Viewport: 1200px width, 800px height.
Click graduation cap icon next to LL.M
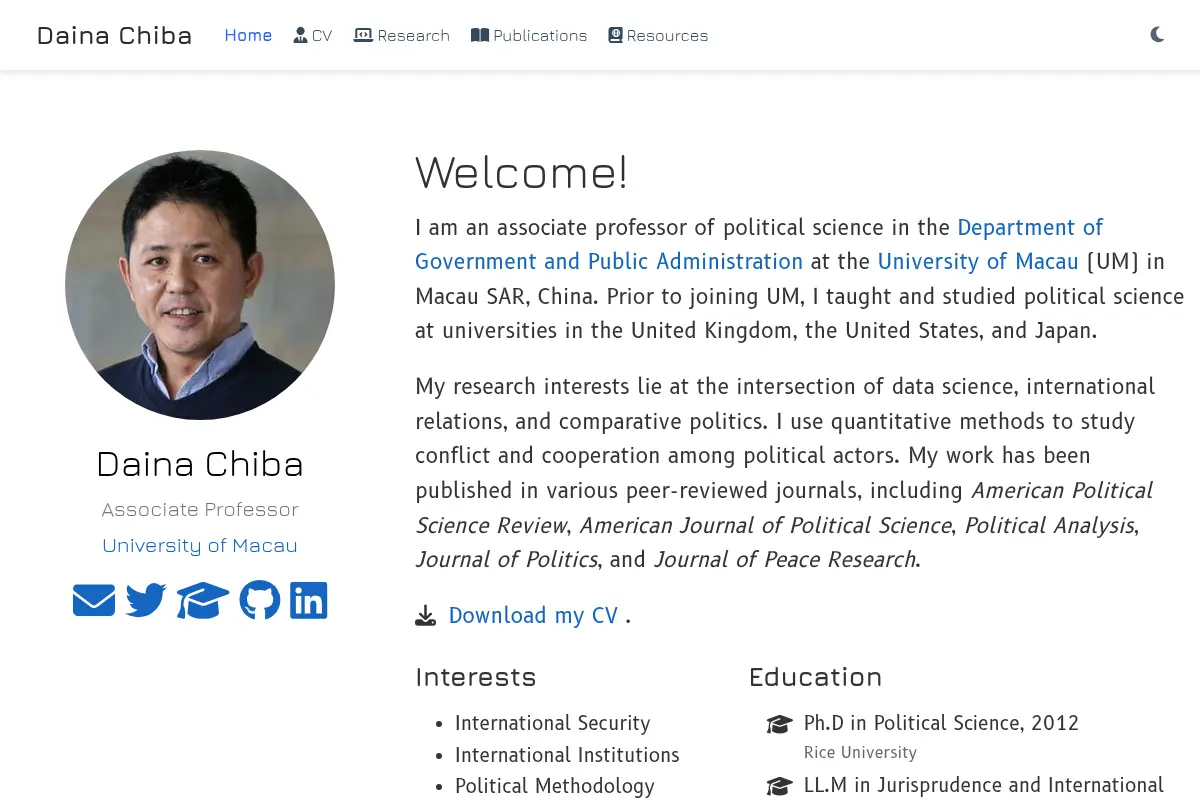click(x=780, y=787)
